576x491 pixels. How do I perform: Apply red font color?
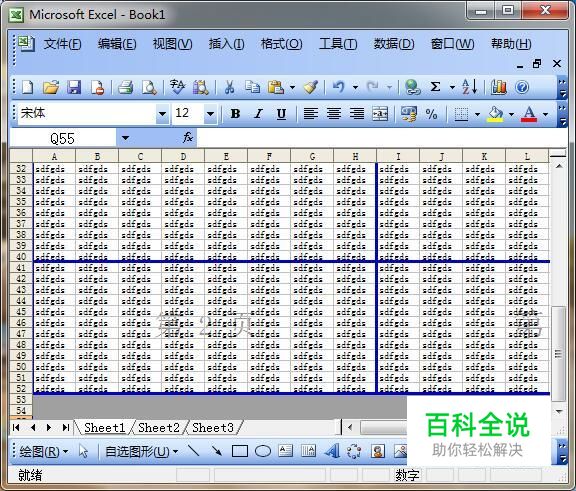[529, 114]
